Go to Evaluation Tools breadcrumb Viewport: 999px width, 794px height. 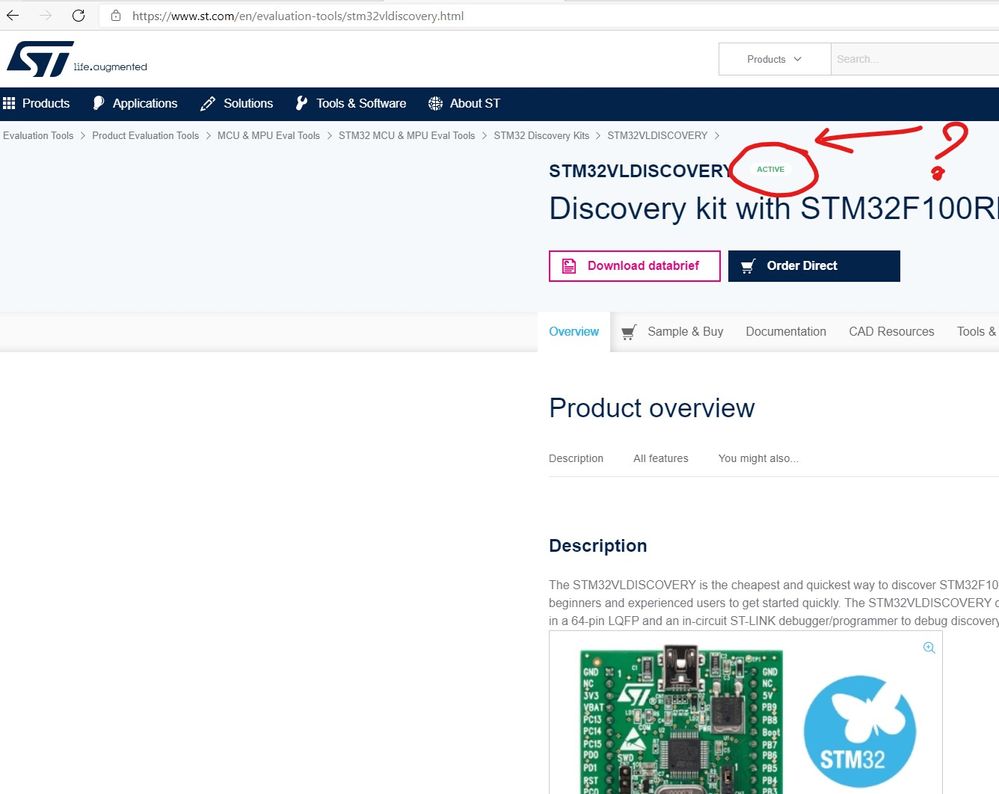click(x=38, y=136)
